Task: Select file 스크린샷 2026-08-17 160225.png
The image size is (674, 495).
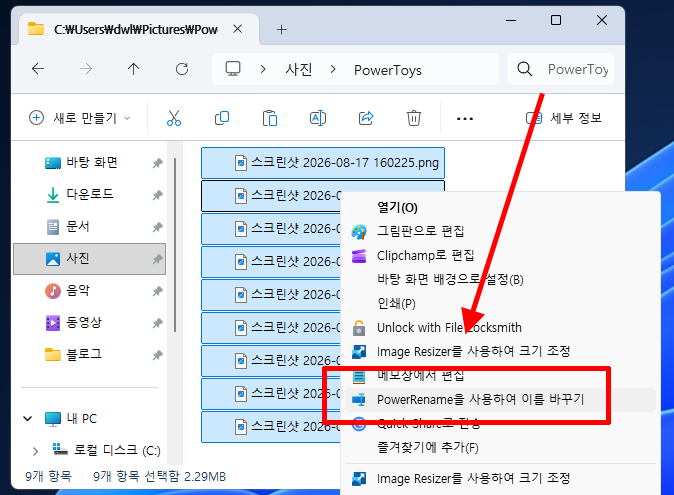Action: [323, 163]
